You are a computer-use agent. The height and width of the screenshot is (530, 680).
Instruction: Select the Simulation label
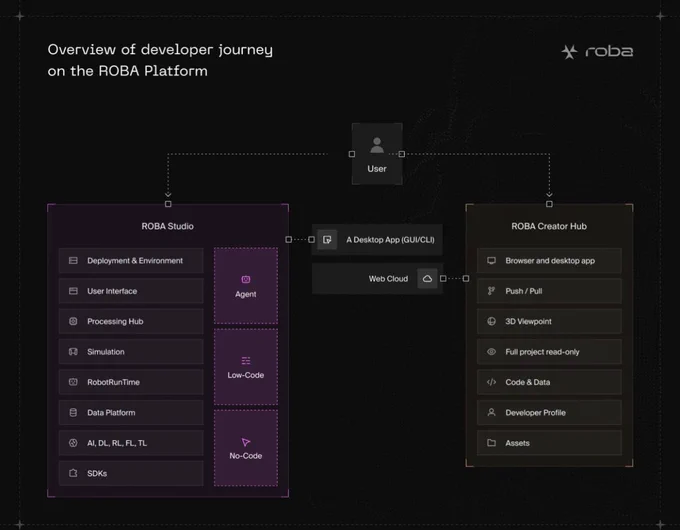click(105, 352)
